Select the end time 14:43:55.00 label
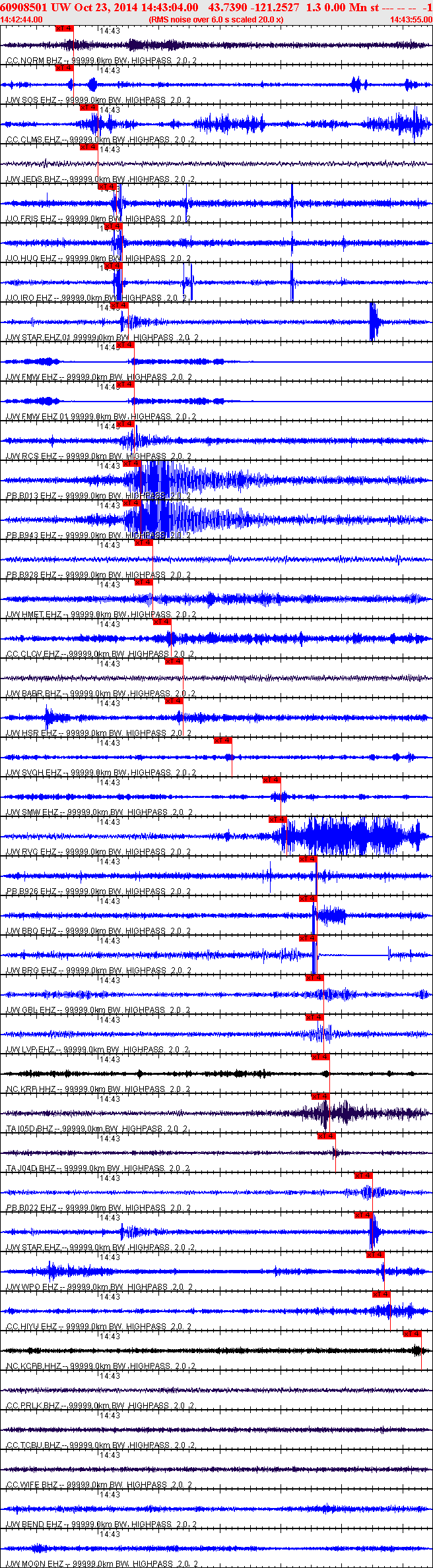Screen dimensions: 433x1568 click(x=411, y=20)
